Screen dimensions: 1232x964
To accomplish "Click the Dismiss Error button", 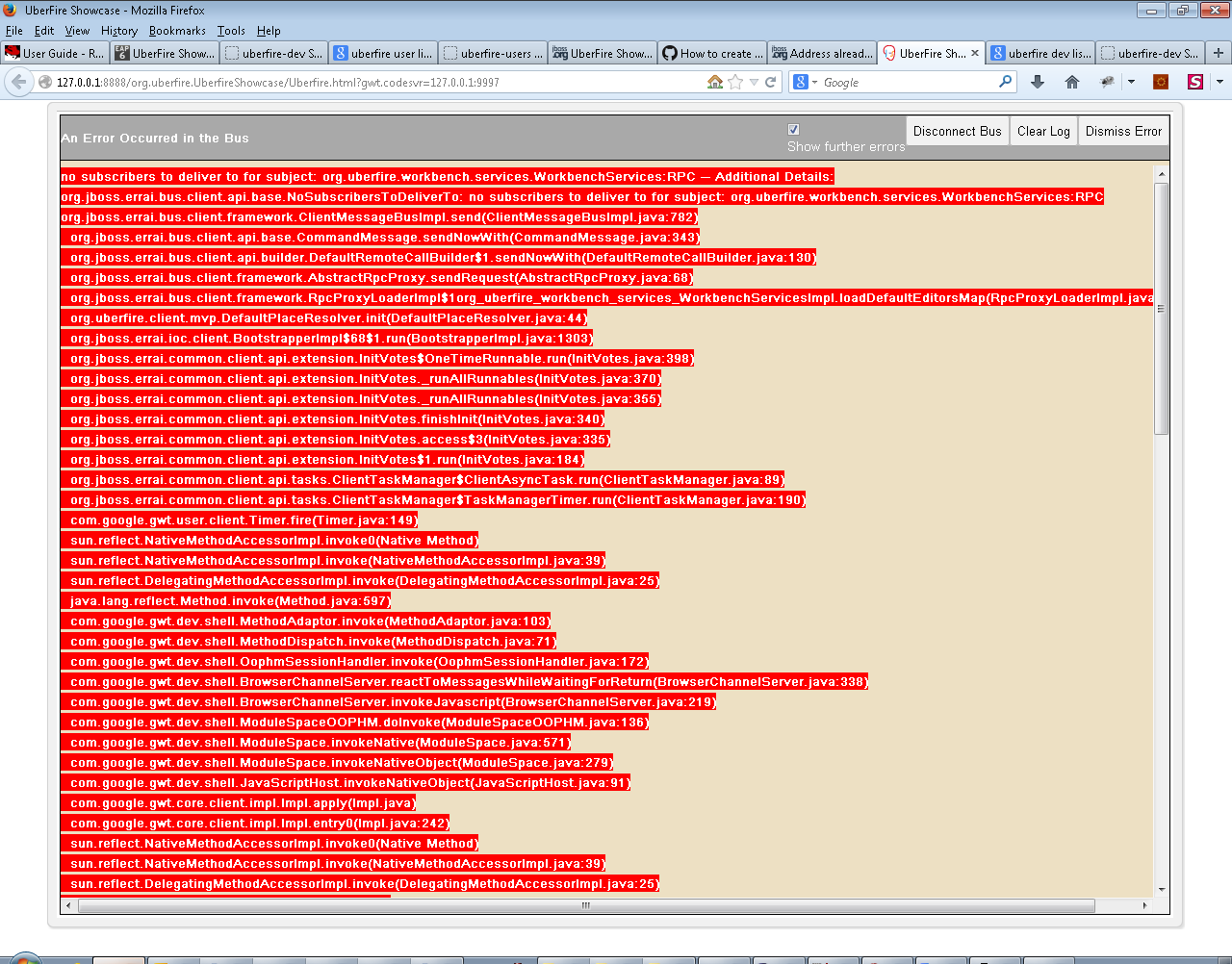I will pos(1123,132).
